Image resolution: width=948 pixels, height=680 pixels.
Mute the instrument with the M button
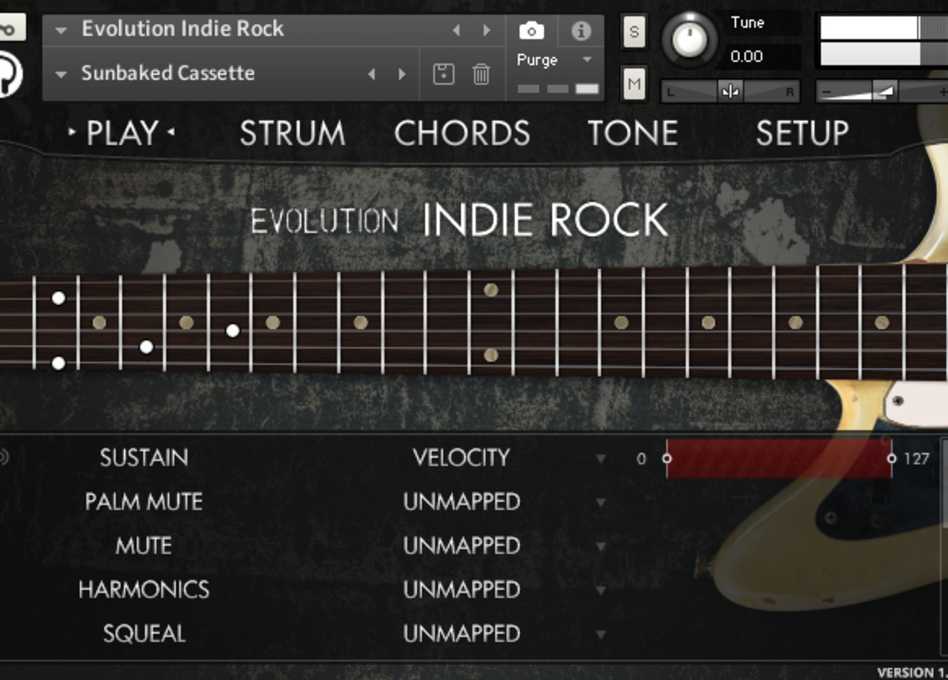tap(634, 83)
